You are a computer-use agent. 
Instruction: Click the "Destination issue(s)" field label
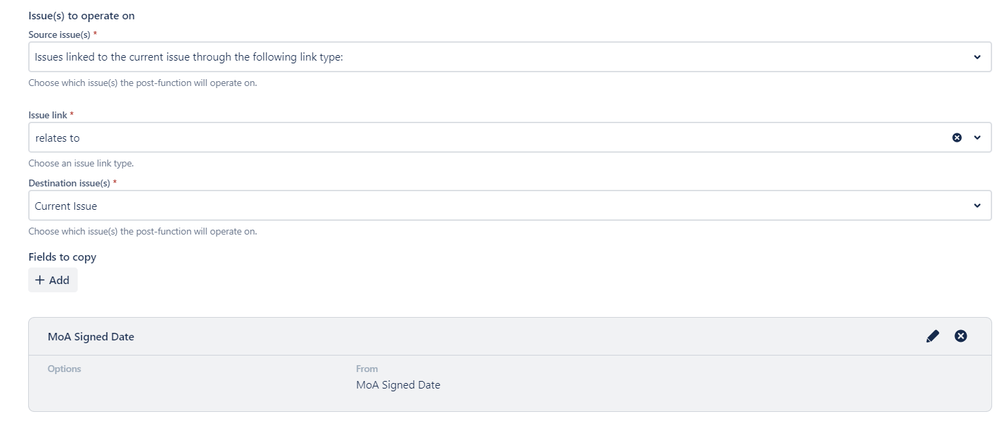(69, 184)
